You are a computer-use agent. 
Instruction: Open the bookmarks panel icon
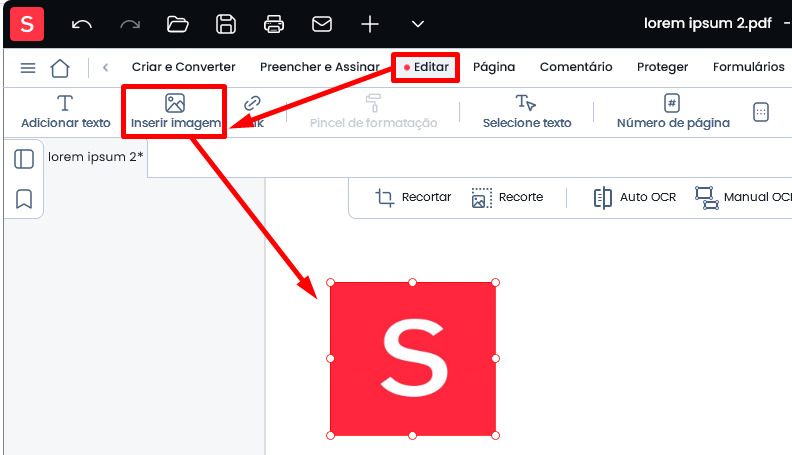[24, 198]
